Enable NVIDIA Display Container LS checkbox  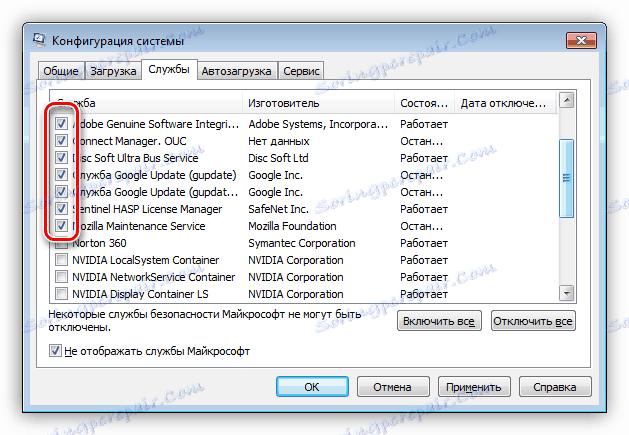61,294
